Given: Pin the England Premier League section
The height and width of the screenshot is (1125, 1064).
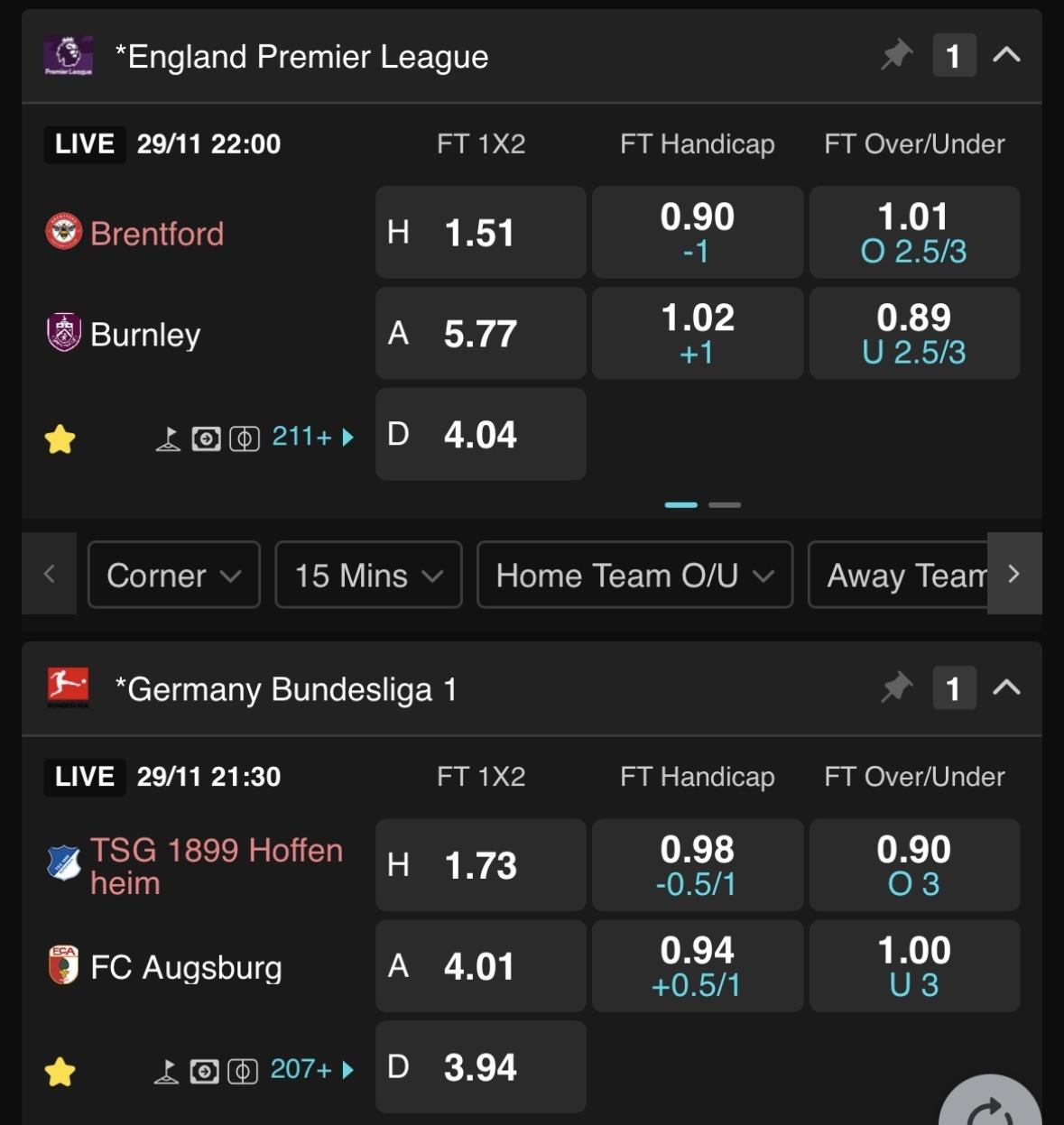Looking at the screenshot, I should click(x=896, y=56).
